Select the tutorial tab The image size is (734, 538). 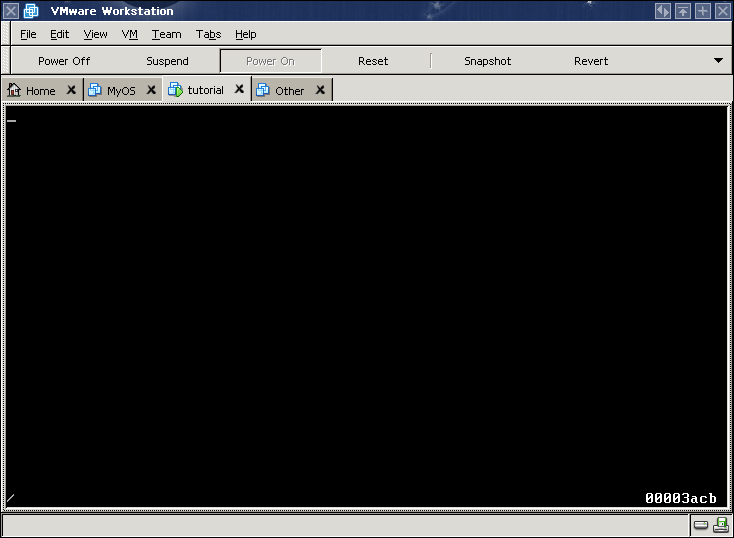coord(206,90)
